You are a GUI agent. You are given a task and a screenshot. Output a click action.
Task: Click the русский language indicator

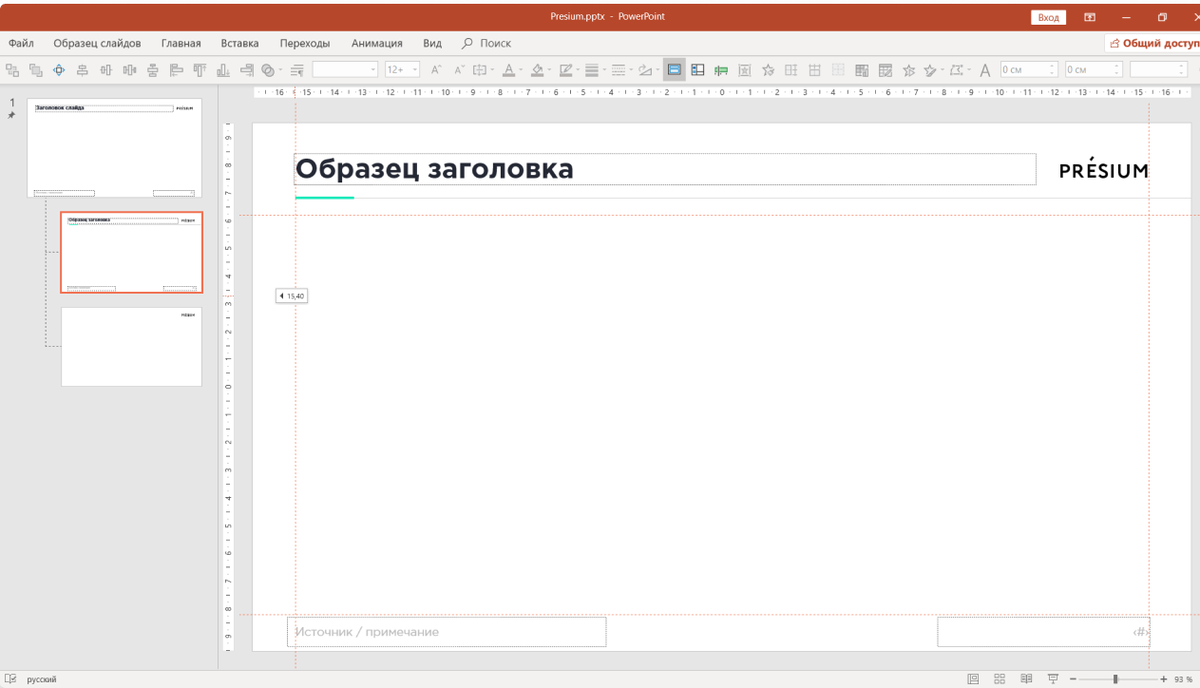coord(41,679)
